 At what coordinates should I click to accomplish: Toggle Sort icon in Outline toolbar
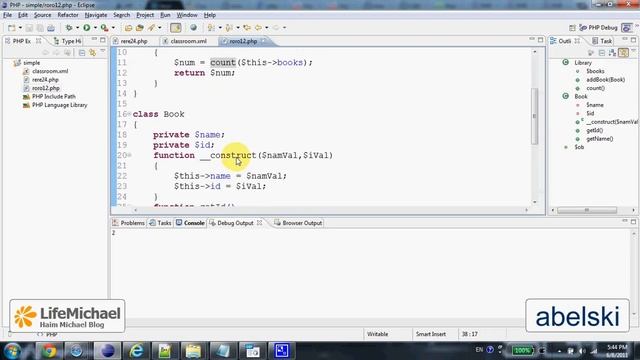[612, 53]
